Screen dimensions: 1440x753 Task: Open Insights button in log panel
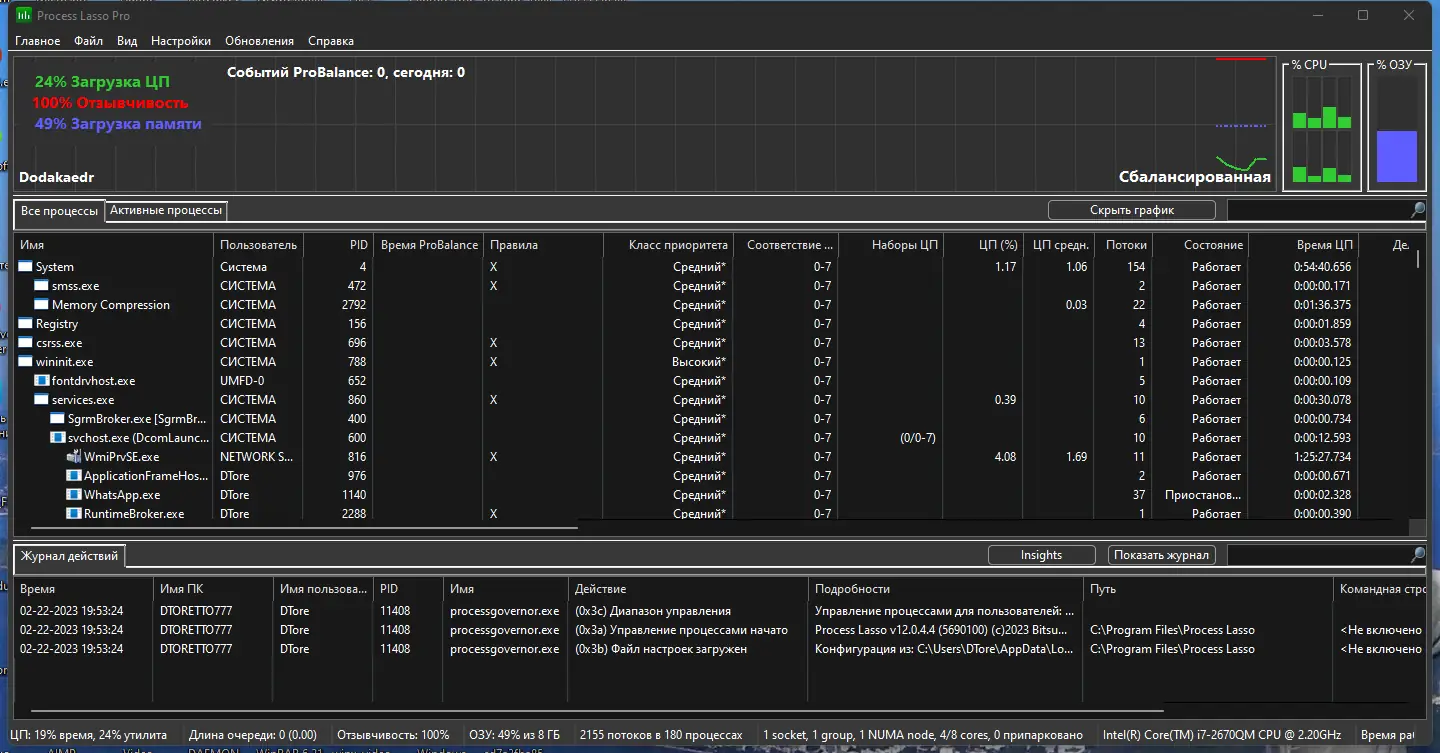click(x=1041, y=555)
